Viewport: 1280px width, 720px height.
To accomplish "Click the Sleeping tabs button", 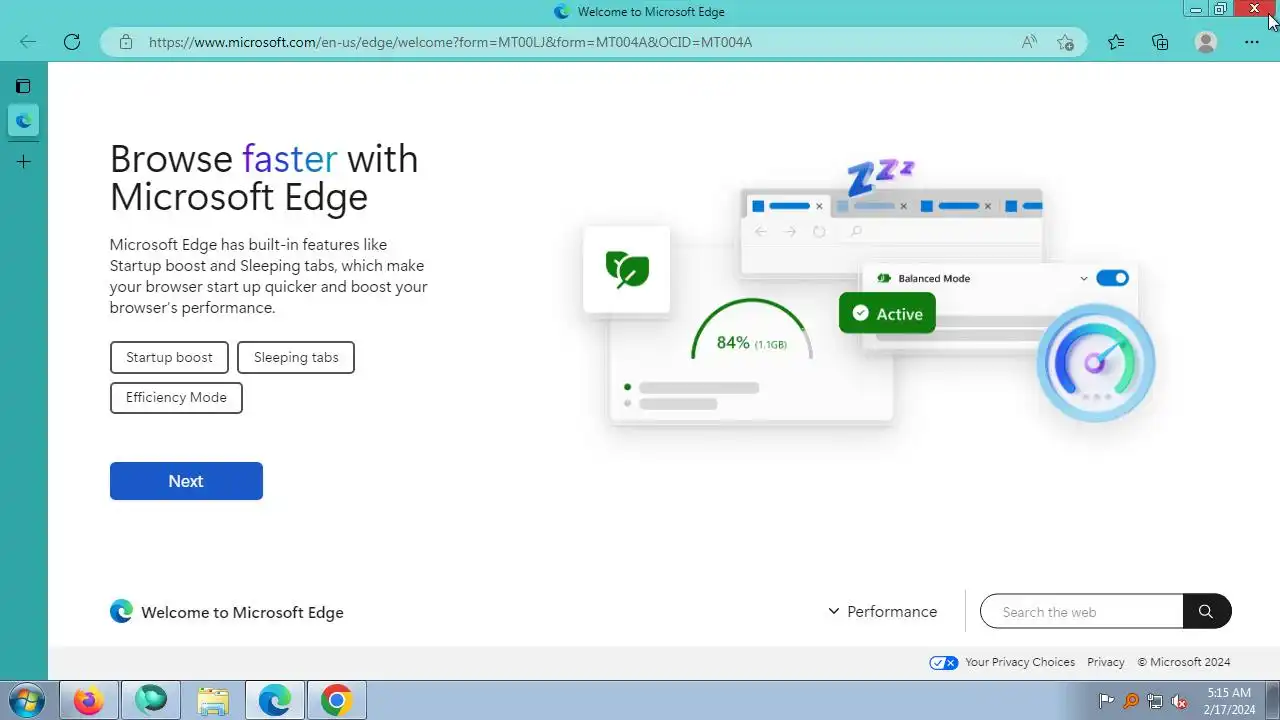I will [x=296, y=357].
